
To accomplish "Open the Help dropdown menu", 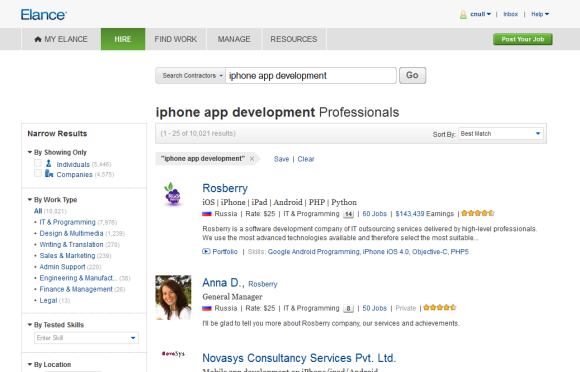I will 540,14.
